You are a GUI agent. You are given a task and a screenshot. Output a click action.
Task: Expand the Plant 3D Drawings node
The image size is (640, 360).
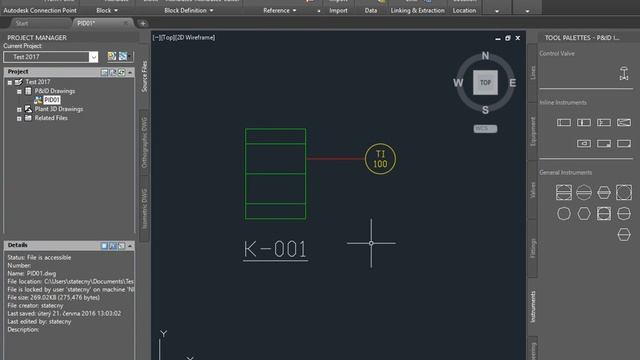(19, 109)
